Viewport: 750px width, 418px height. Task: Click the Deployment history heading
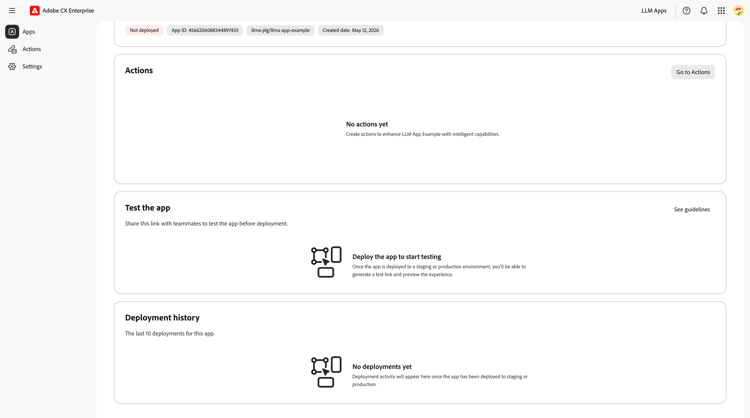point(162,318)
